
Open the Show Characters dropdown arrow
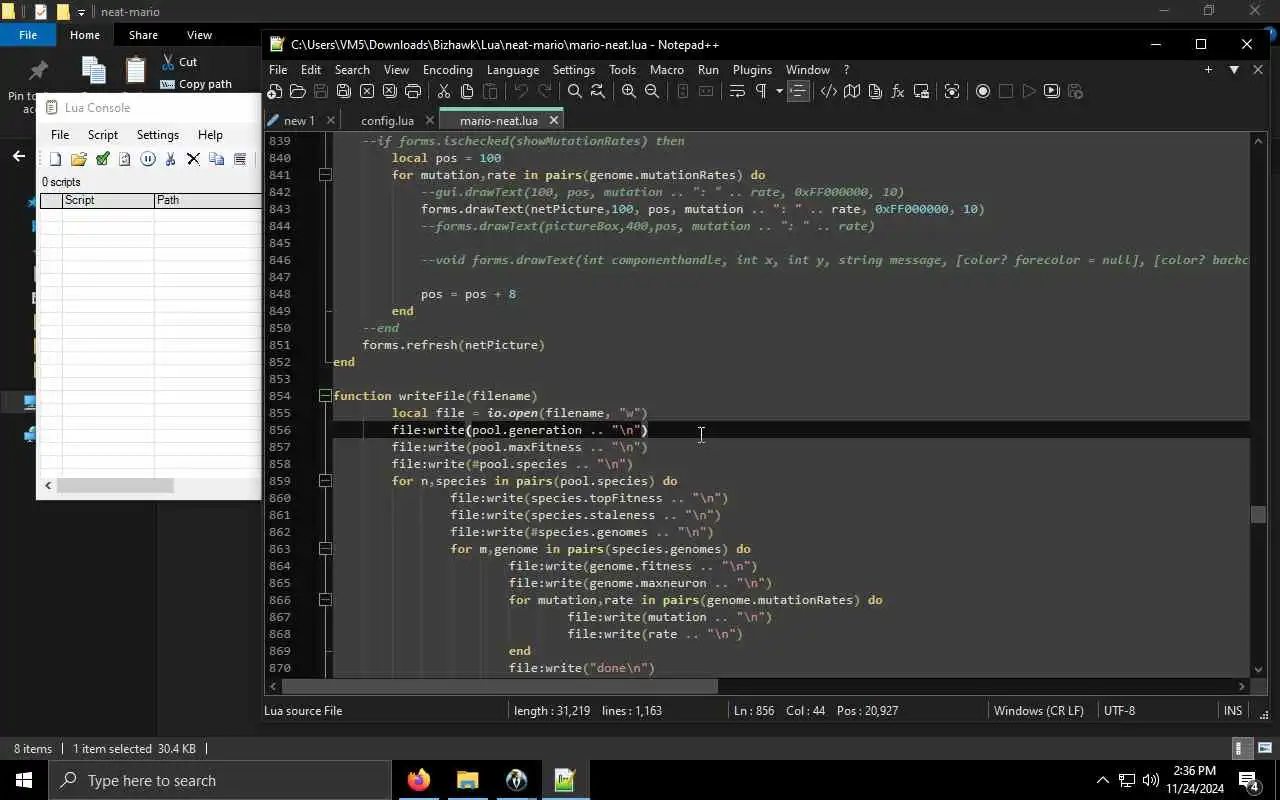[x=779, y=91]
